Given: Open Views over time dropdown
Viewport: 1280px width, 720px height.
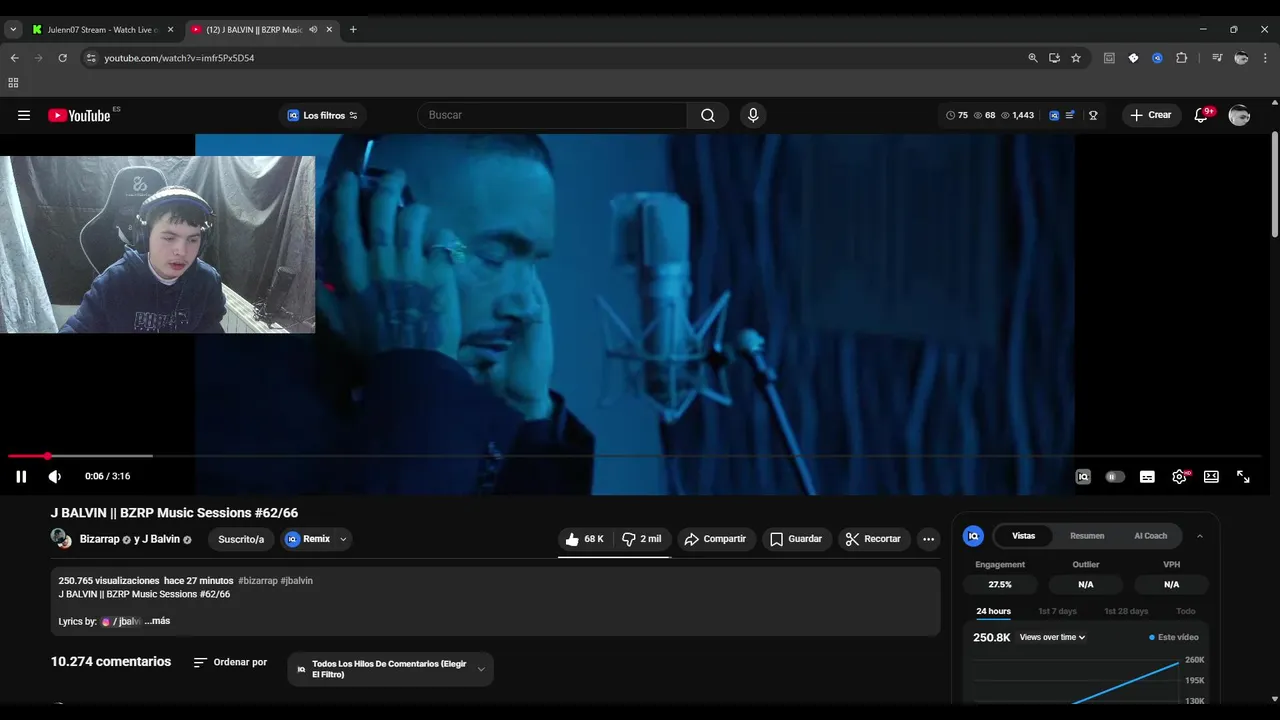Looking at the screenshot, I should click(1052, 637).
